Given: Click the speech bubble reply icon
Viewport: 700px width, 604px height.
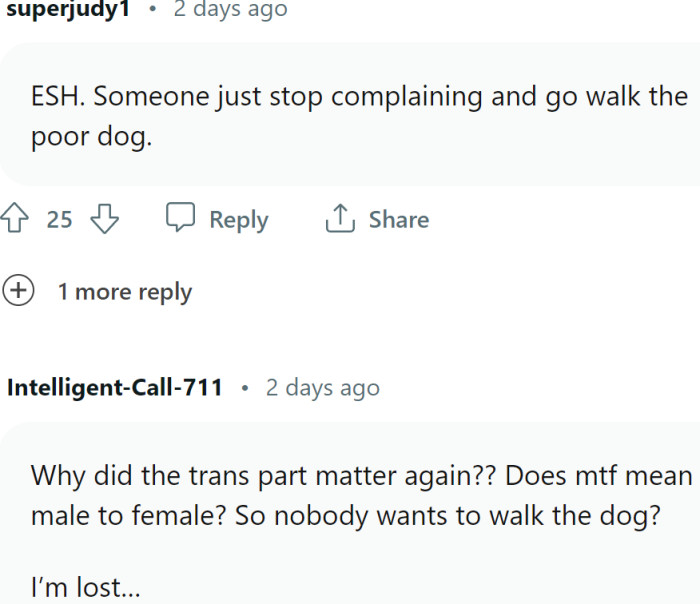Looking at the screenshot, I should point(180,219).
